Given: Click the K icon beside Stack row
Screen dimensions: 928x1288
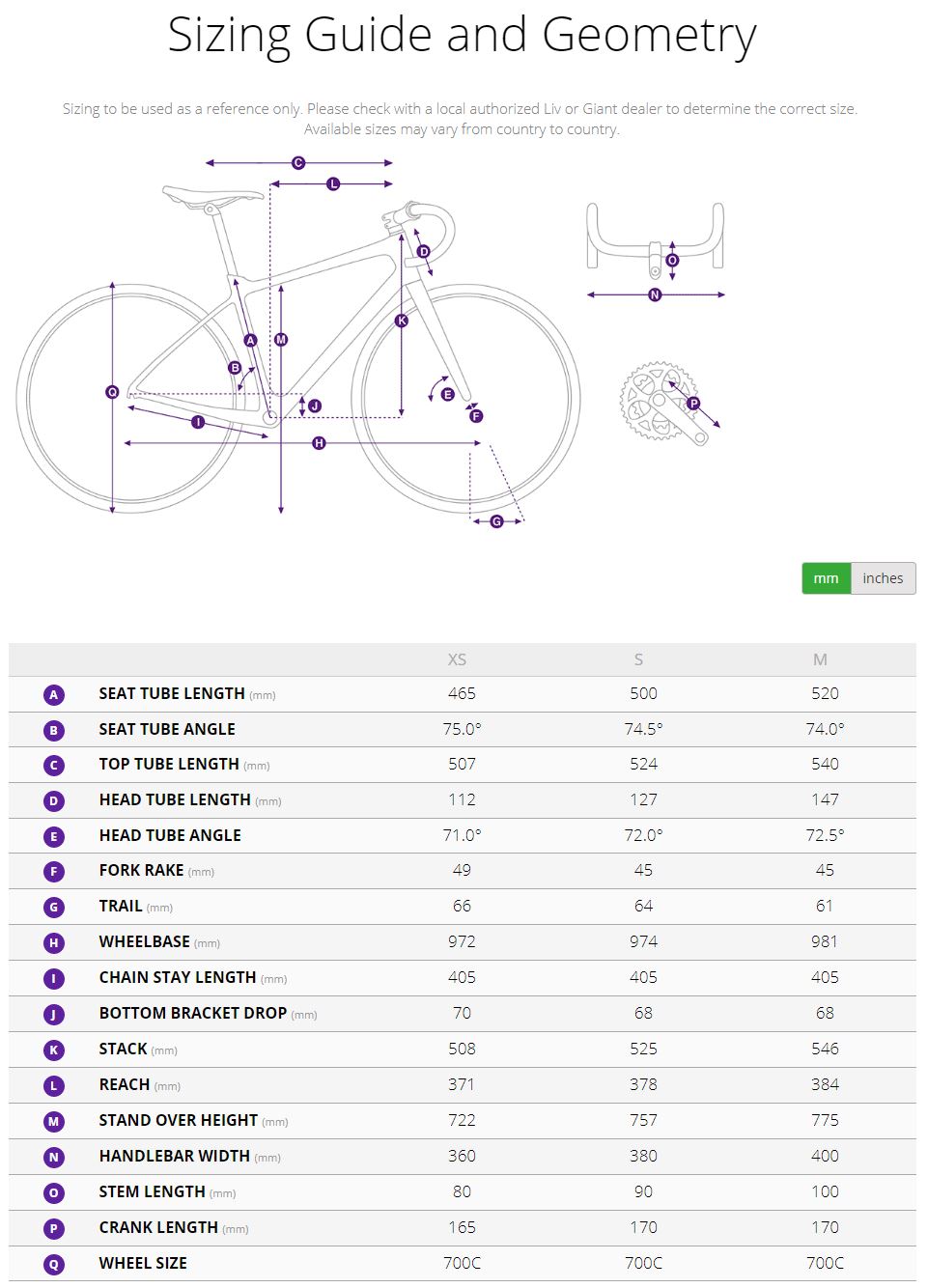Looking at the screenshot, I should pyautogui.click(x=54, y=1050).
